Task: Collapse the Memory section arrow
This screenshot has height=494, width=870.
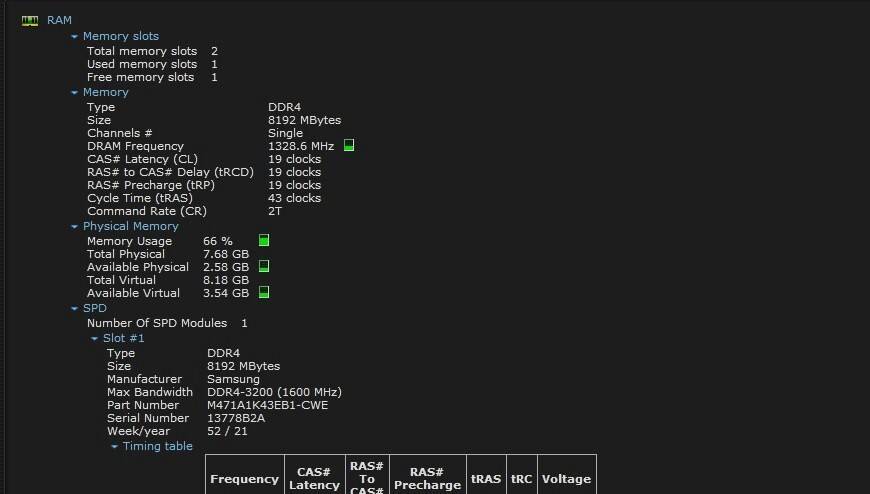Action: (x=74, y=93)
